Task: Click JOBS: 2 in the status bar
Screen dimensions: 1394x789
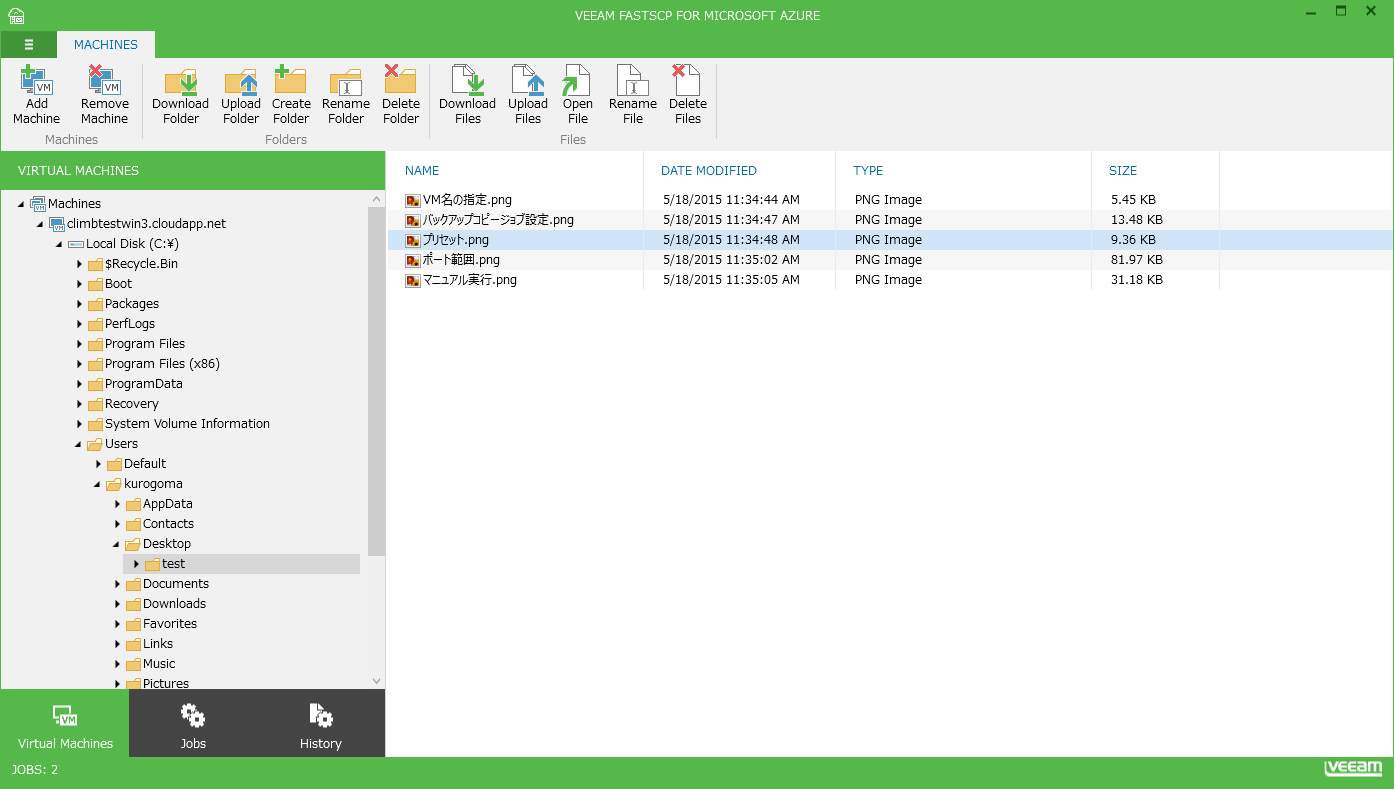Action: [35, 770]
